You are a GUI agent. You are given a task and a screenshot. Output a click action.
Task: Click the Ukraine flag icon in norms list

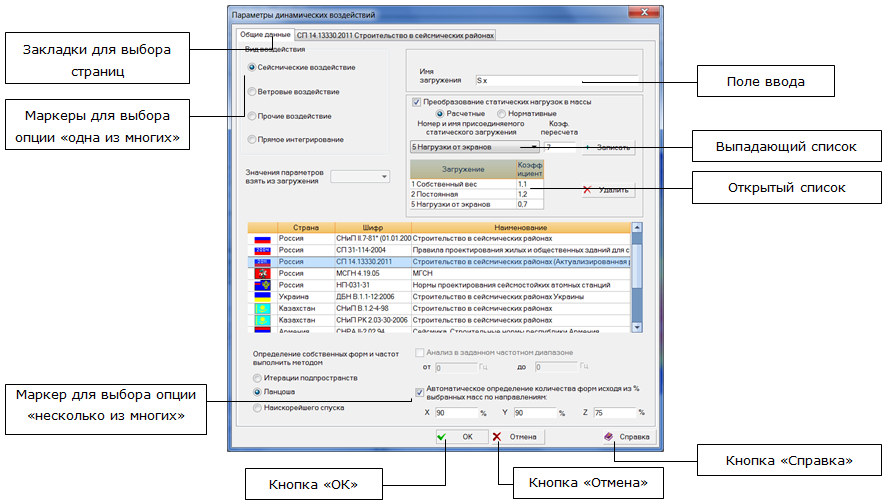click(262, 297)
